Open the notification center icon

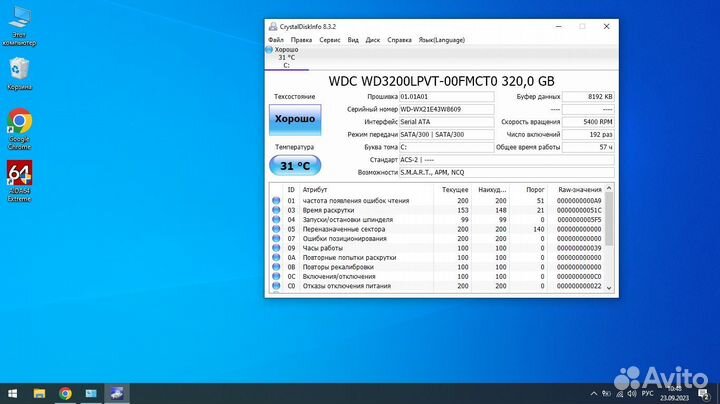(703, 393)
